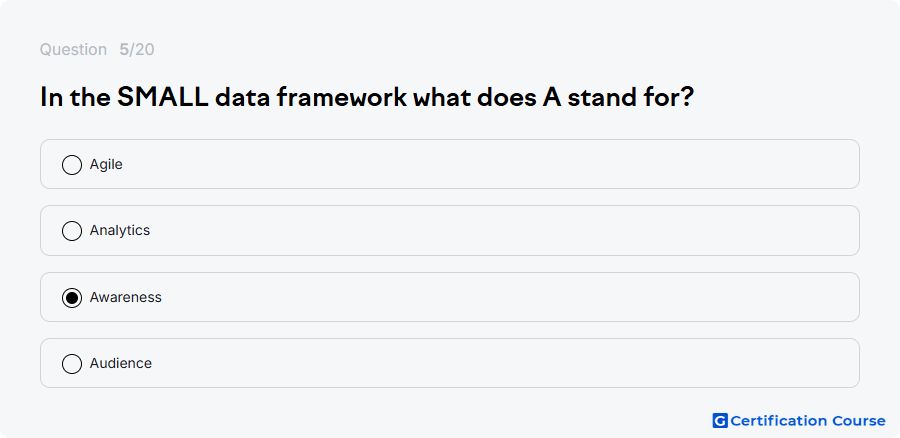Pick the Audience radio button
The image size is (900, 438).
[x=72, y=364]
